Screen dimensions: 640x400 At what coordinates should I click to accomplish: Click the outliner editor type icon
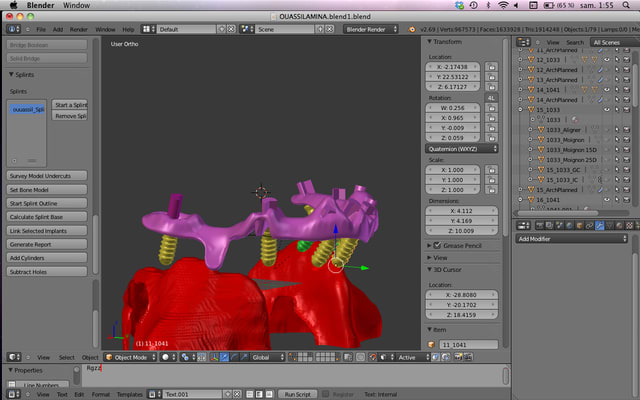point(524,43)
